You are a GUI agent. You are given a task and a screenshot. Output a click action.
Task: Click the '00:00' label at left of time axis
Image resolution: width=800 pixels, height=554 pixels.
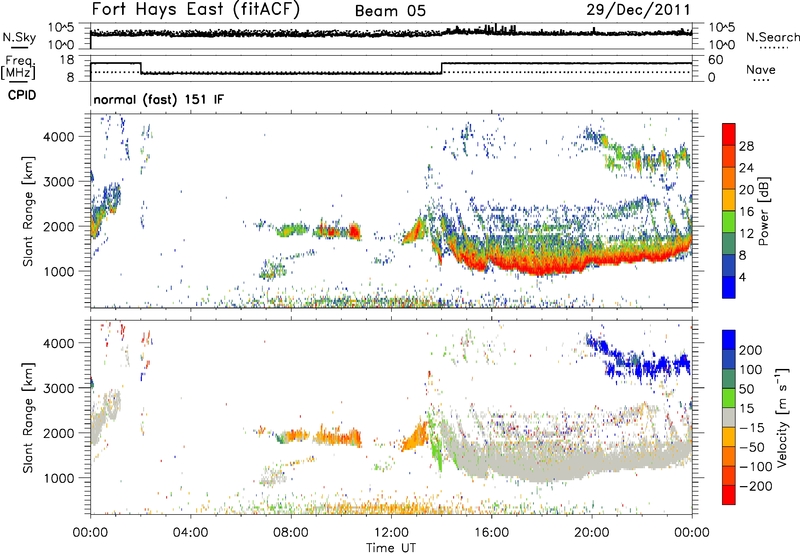90,533
